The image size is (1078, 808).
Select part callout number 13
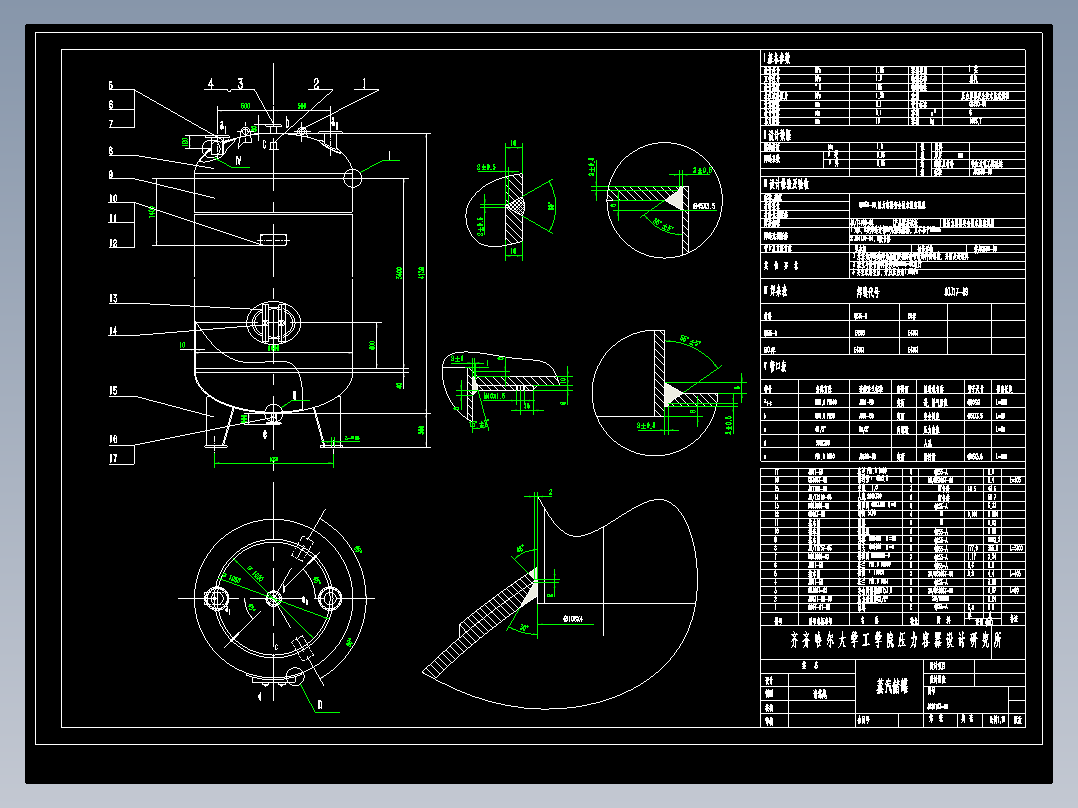[113, 298]
